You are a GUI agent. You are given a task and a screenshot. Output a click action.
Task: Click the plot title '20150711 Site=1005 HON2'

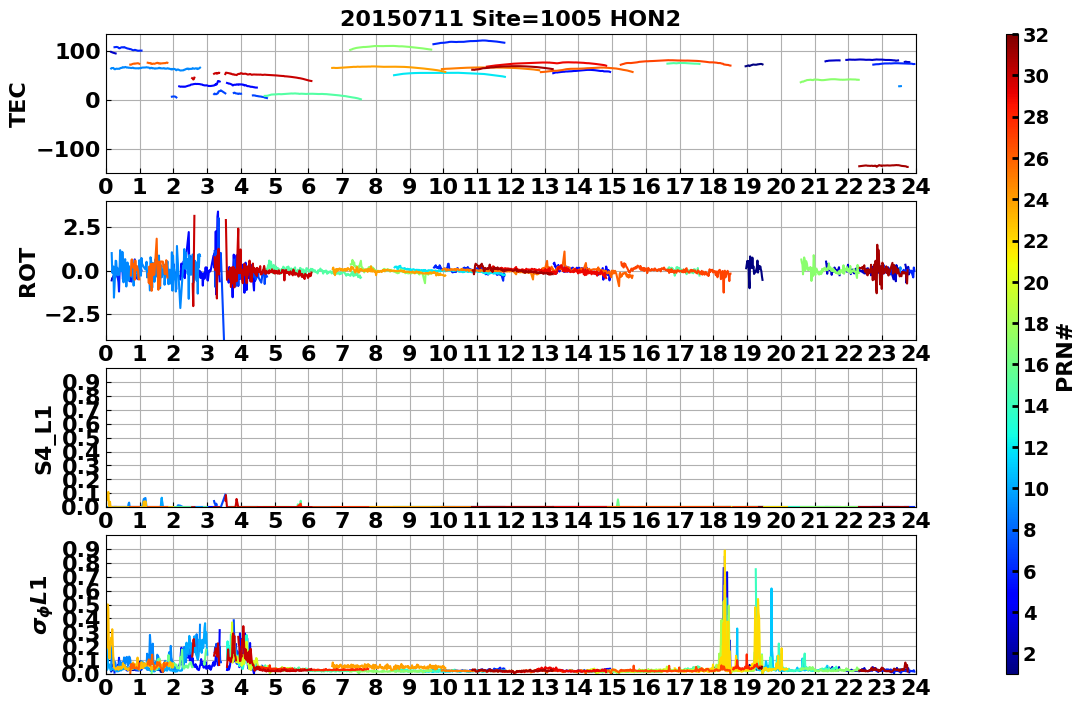tap(510, 19)
